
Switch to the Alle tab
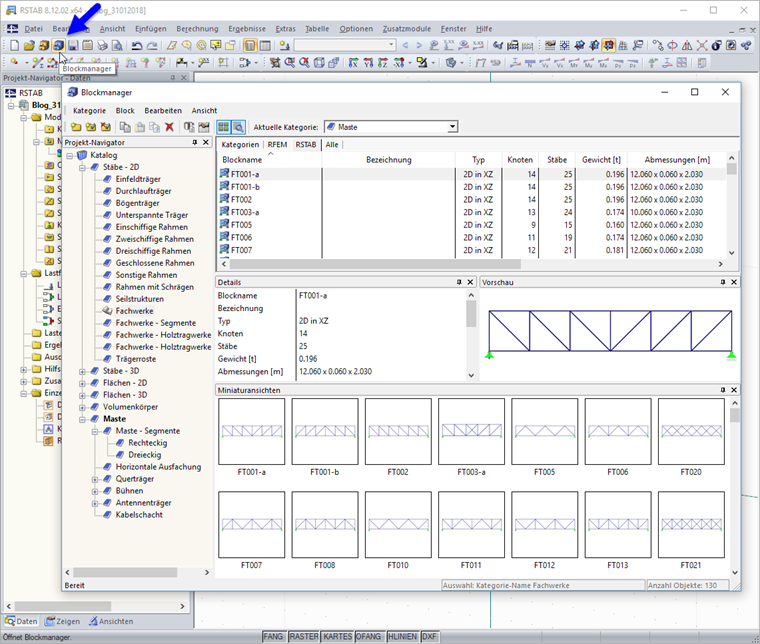click(331, 144)
